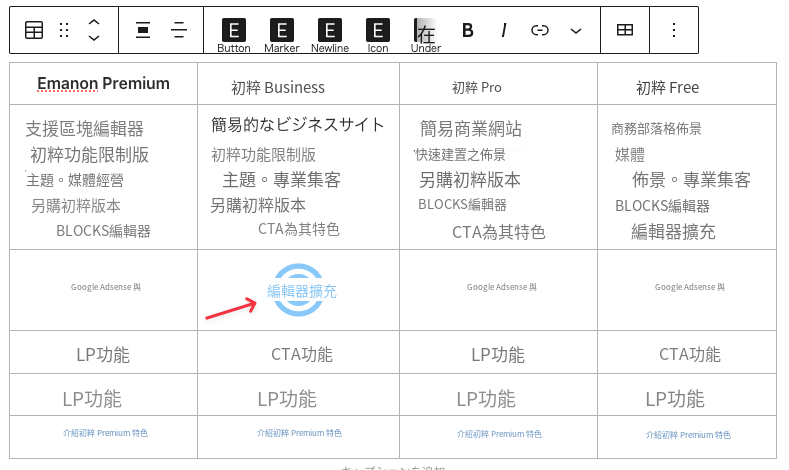Open the column text alignment option
The image size is (789, 470).
(179, 30)
